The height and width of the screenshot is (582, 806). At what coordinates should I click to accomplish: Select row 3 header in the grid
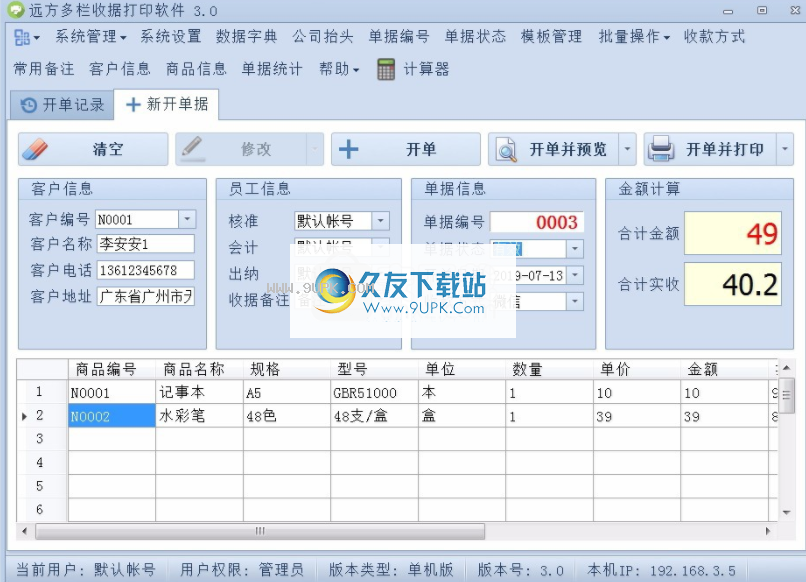coord(42,439)
